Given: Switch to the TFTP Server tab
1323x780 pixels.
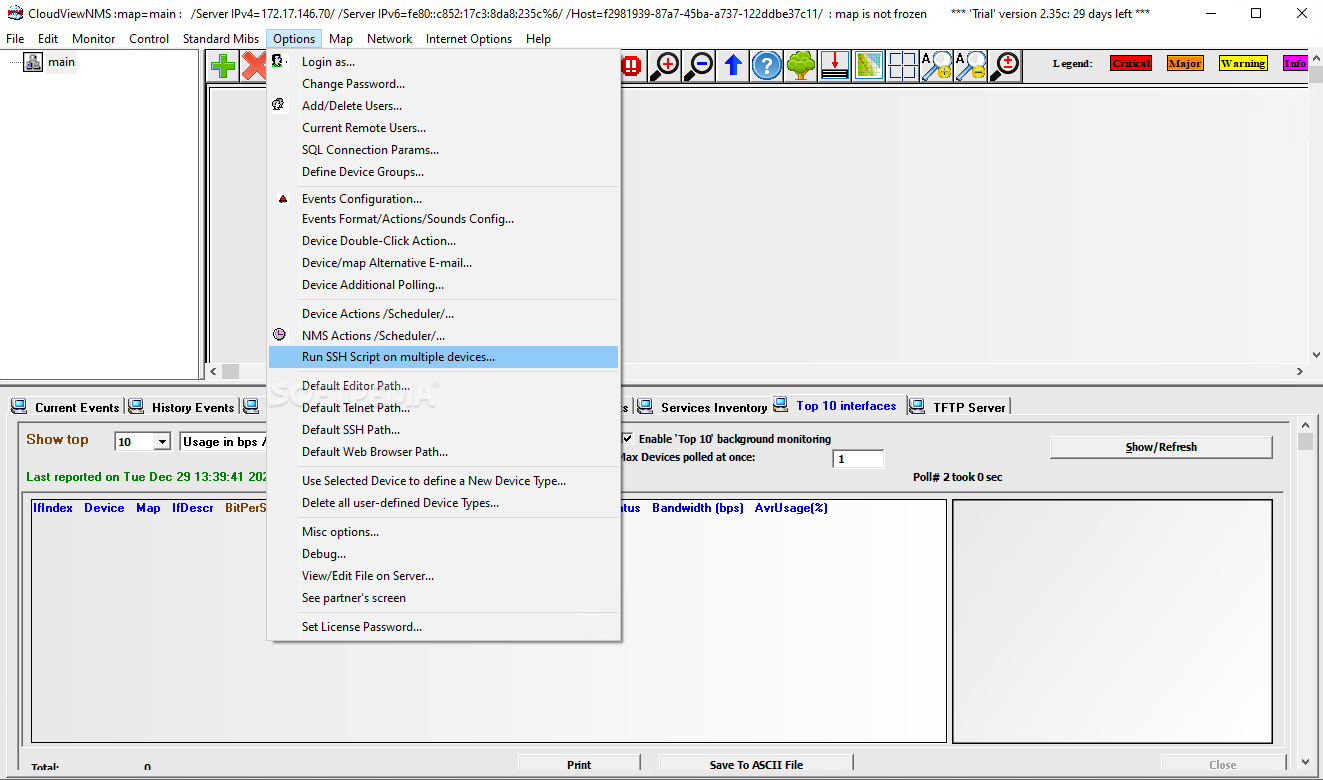Looking at the screenshot, I should tap(958, 407).
